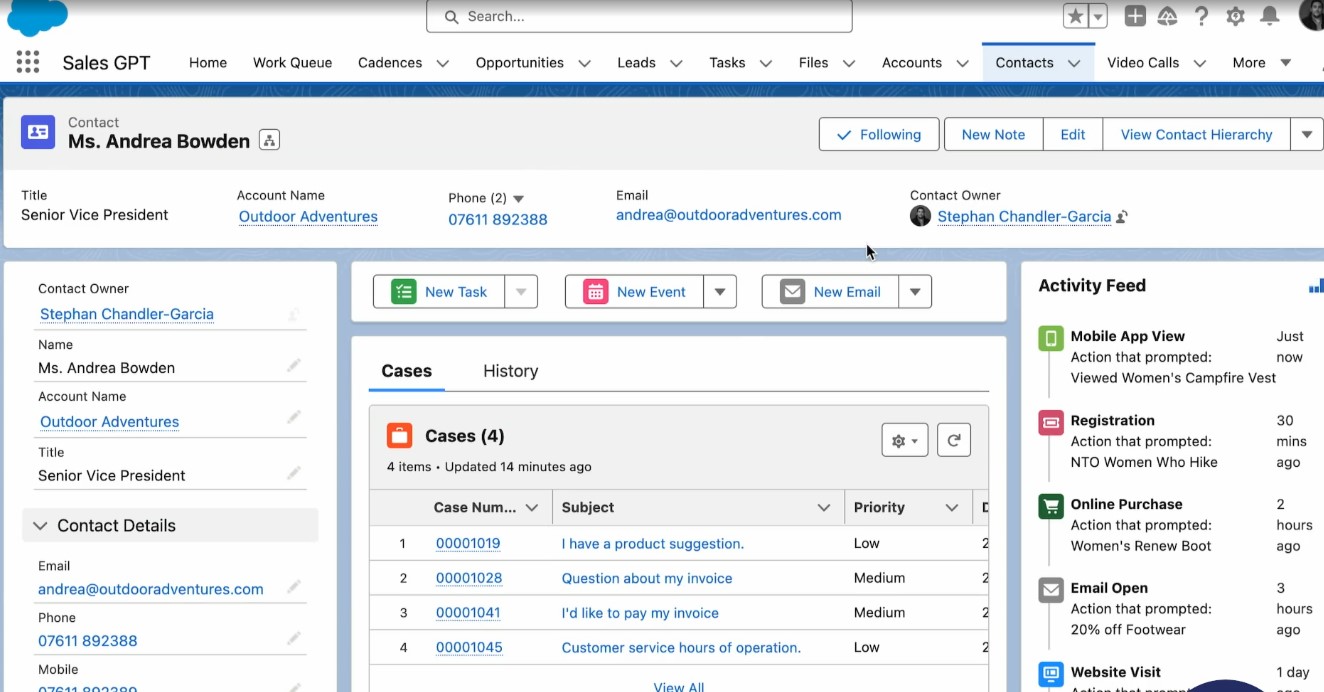The height and width of the screenshot is (692, 1324).
Task: Open Notifications bell icon
Action: pos(1270,16)
